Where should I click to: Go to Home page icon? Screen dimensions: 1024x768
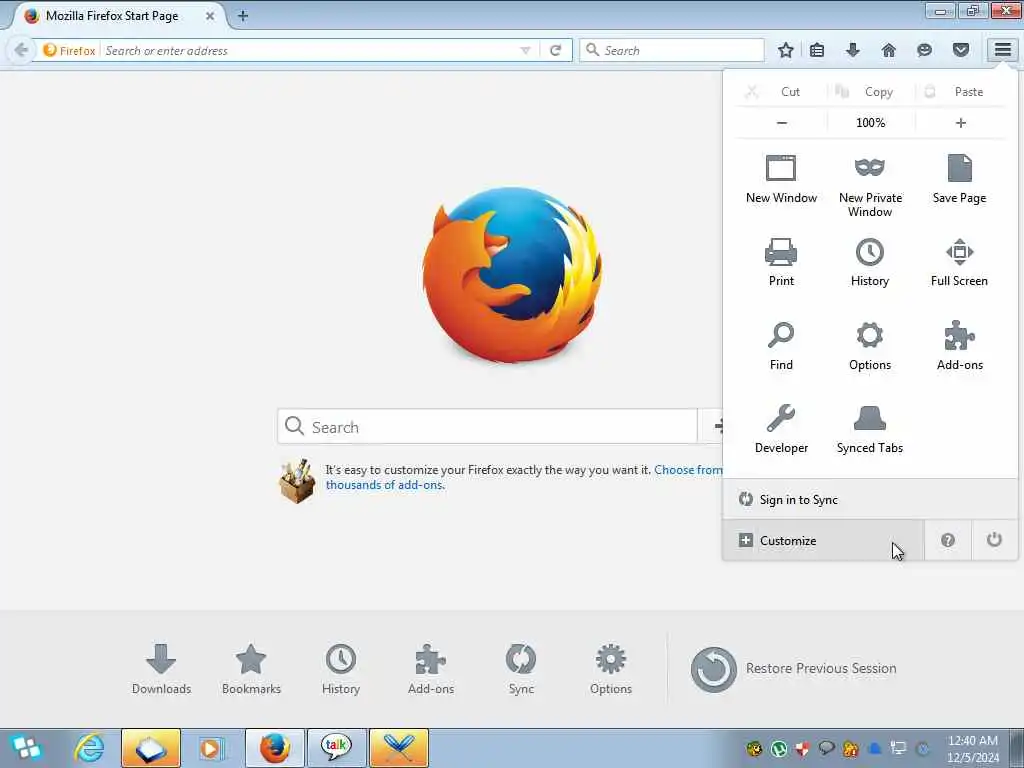[x=889, y=50]
